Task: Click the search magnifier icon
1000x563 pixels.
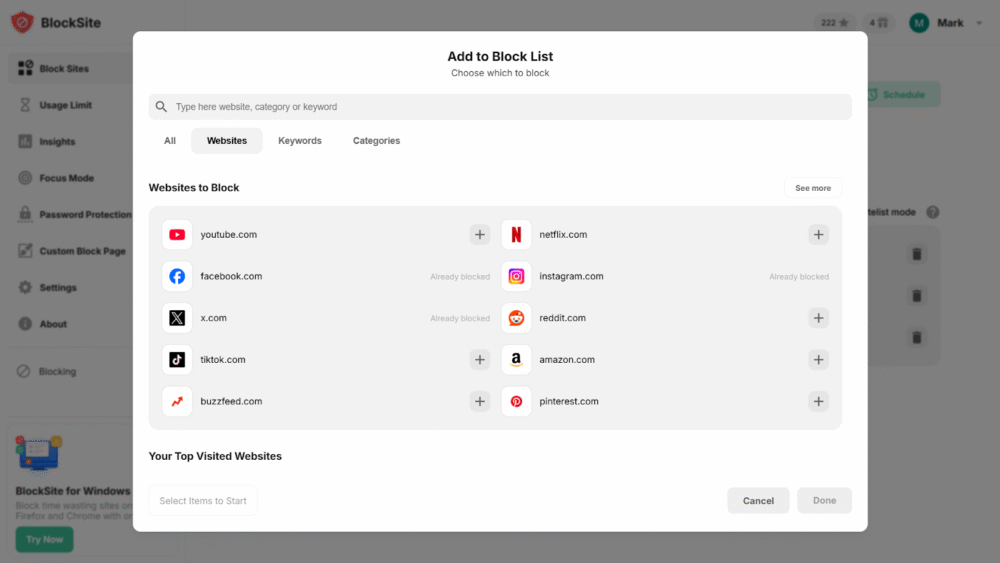Action: tap(162, 107)
